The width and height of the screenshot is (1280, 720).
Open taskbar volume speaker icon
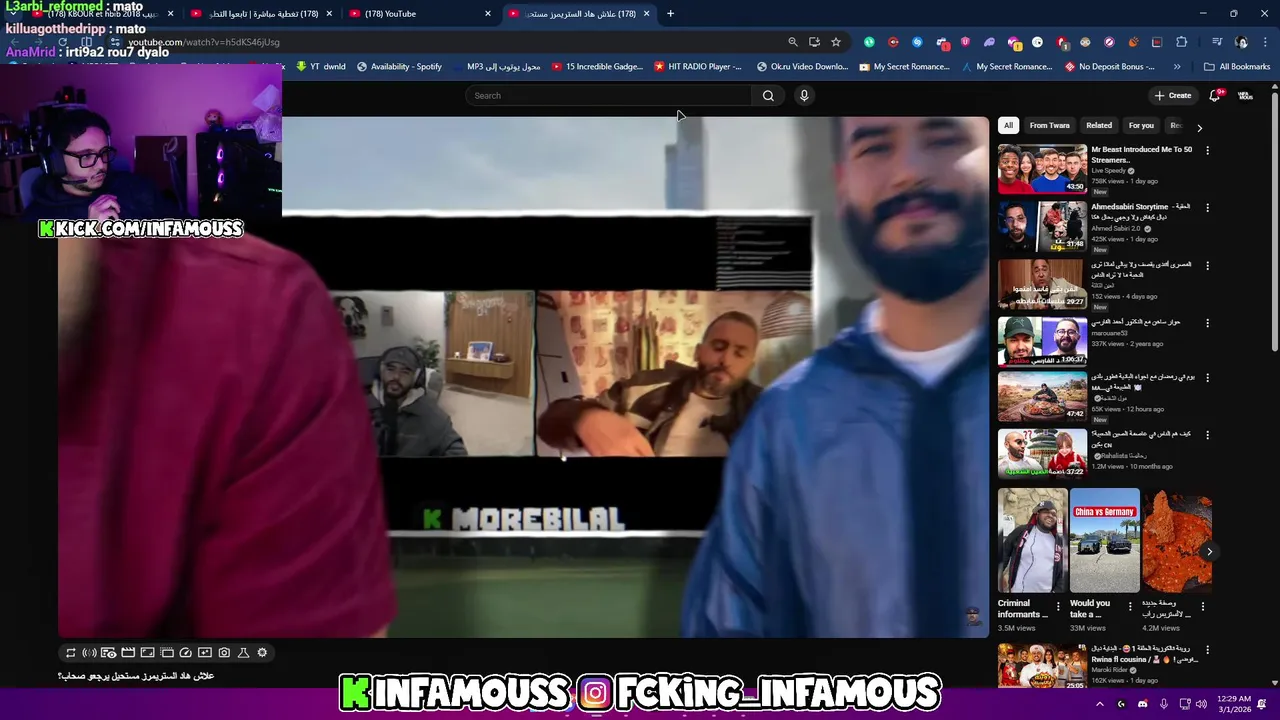1201,704
